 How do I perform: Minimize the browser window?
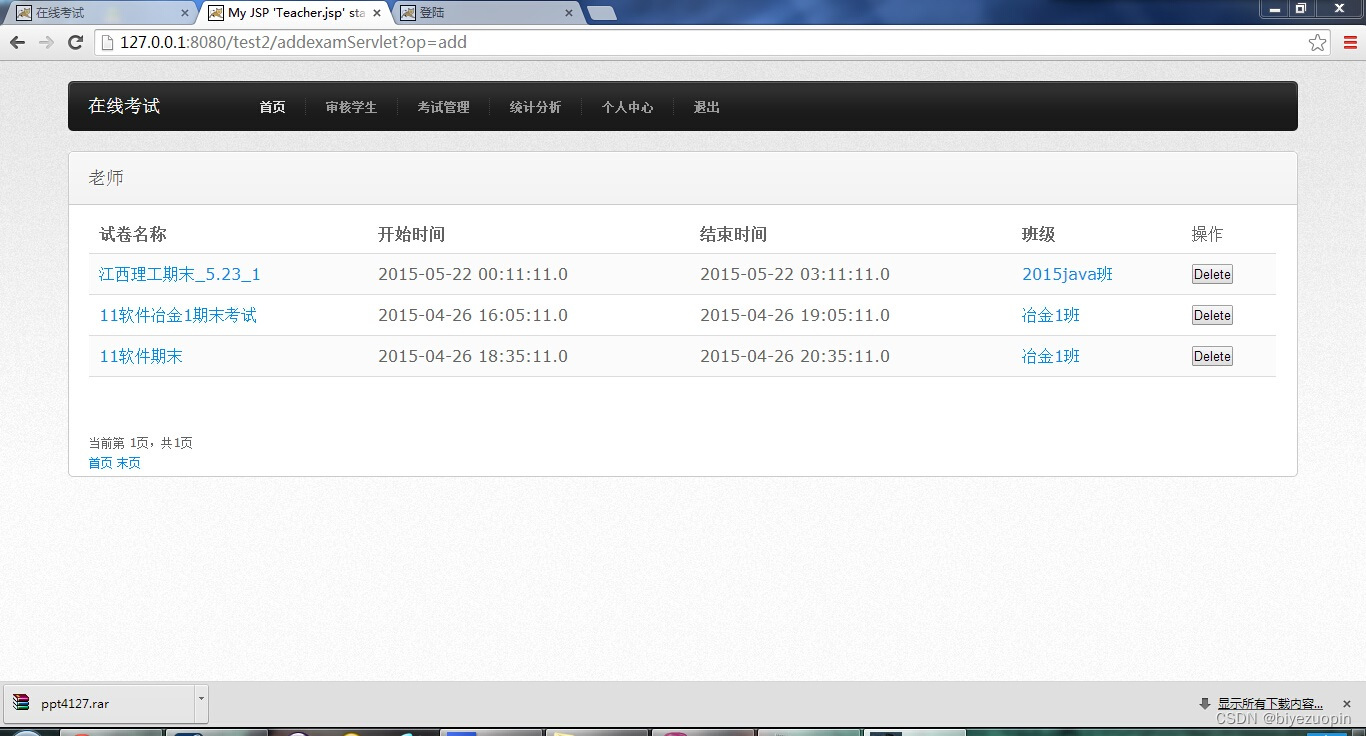click(1274, 8)
